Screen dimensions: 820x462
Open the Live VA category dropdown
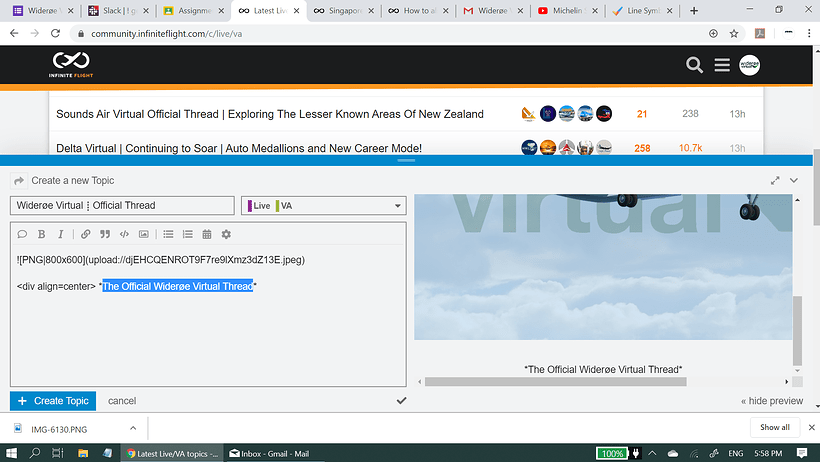[324, 206]
